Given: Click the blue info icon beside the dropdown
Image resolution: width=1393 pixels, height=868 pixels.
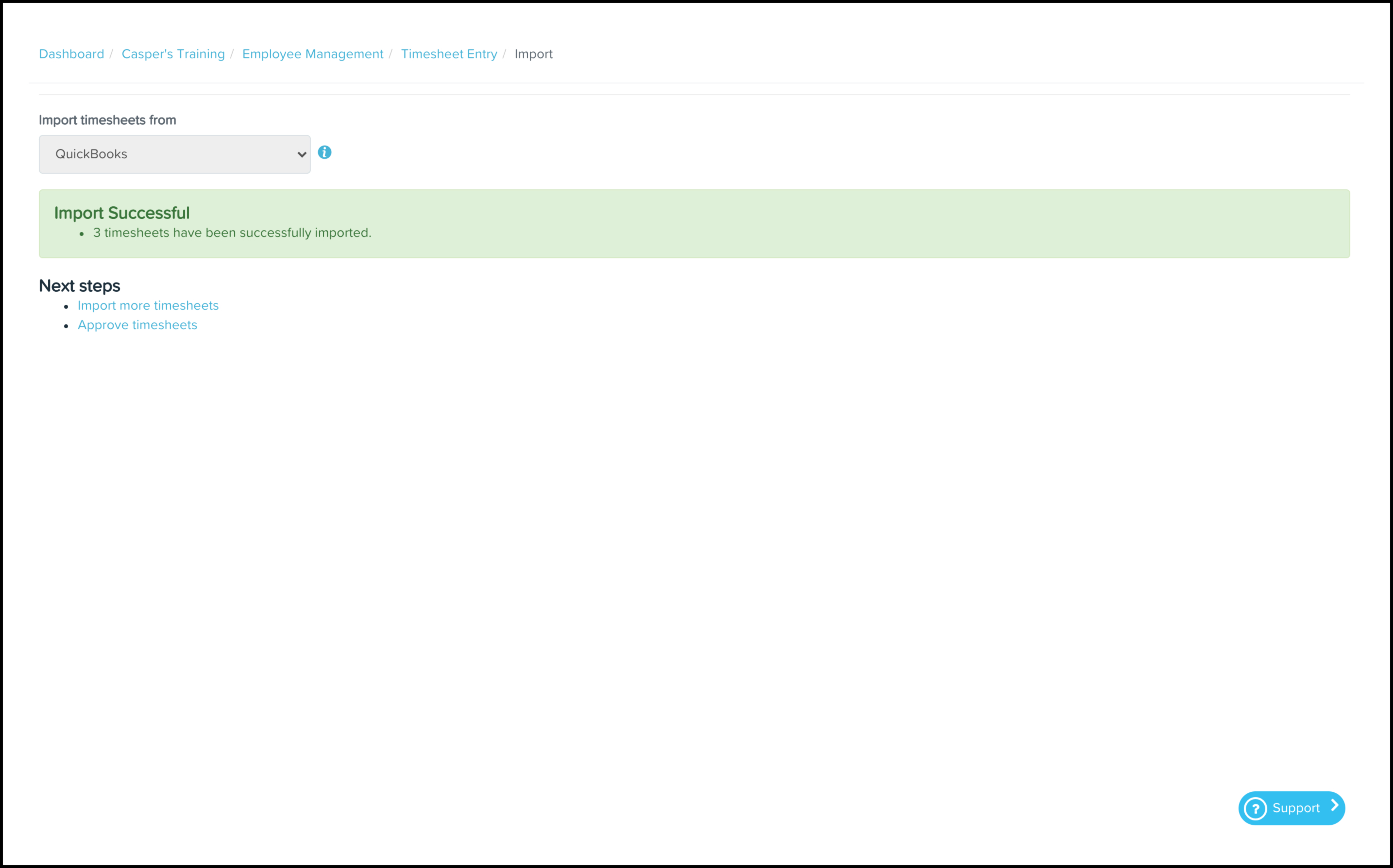Looking at the screenshot, I should (x=324, y=152).
